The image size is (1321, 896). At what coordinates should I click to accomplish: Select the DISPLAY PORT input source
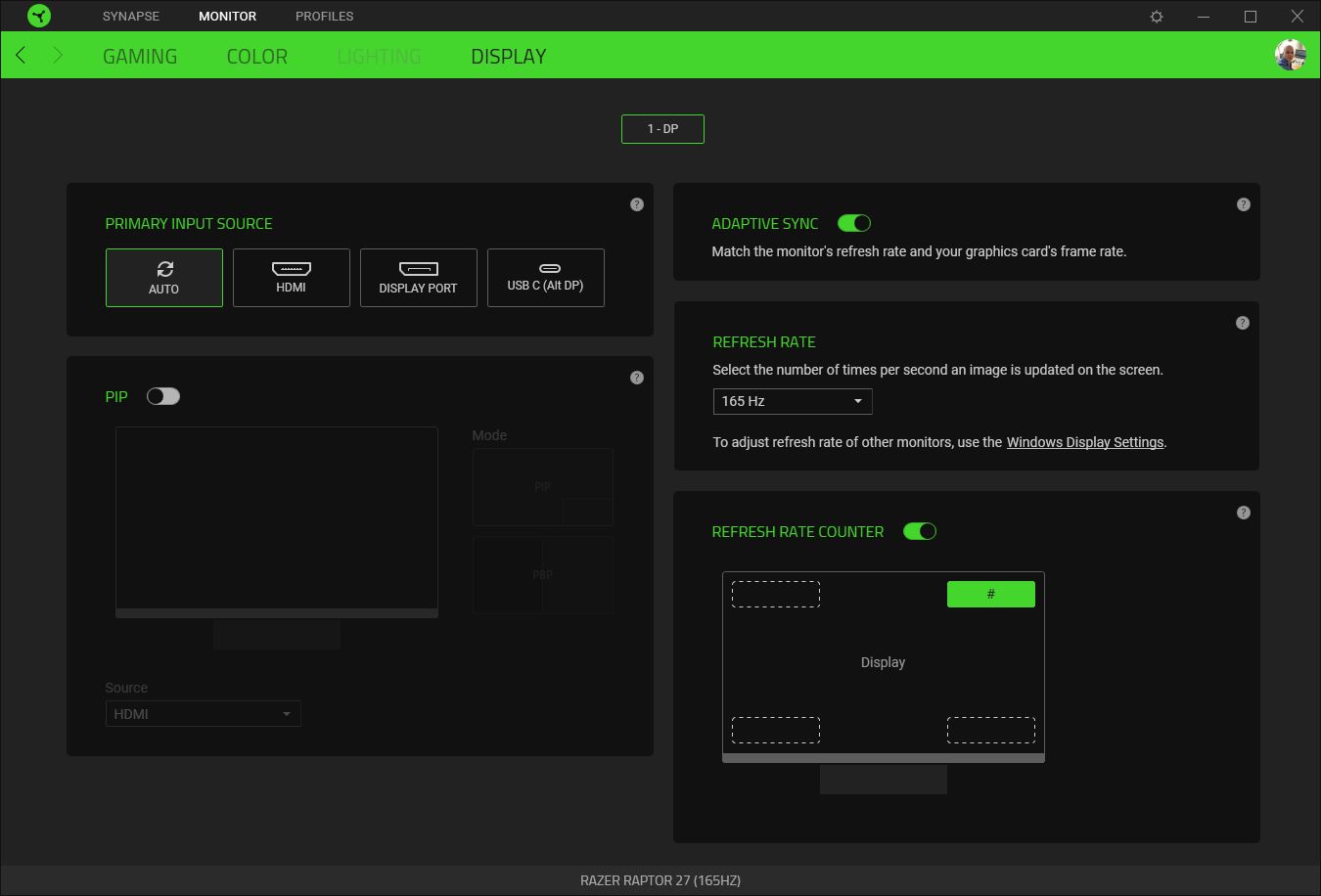[x=419, y=278]
